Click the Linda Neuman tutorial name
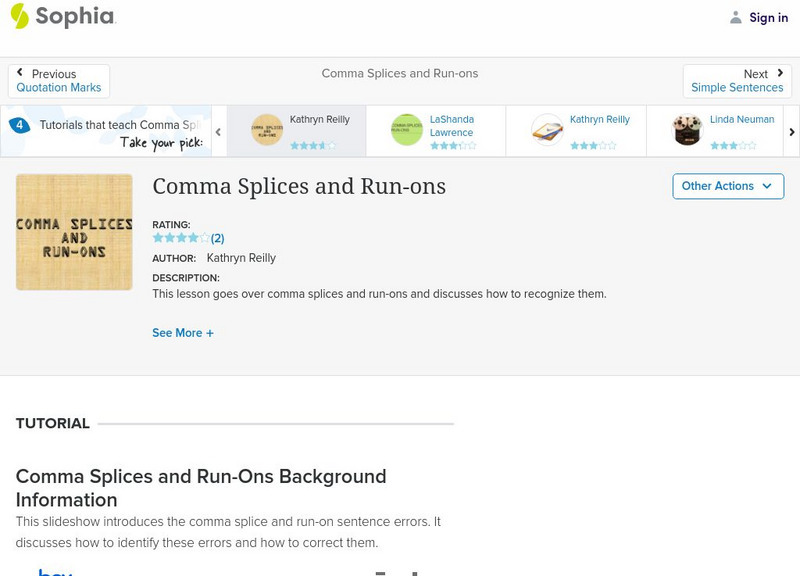This screenshot has width=800, height=576. coord(742,120)
